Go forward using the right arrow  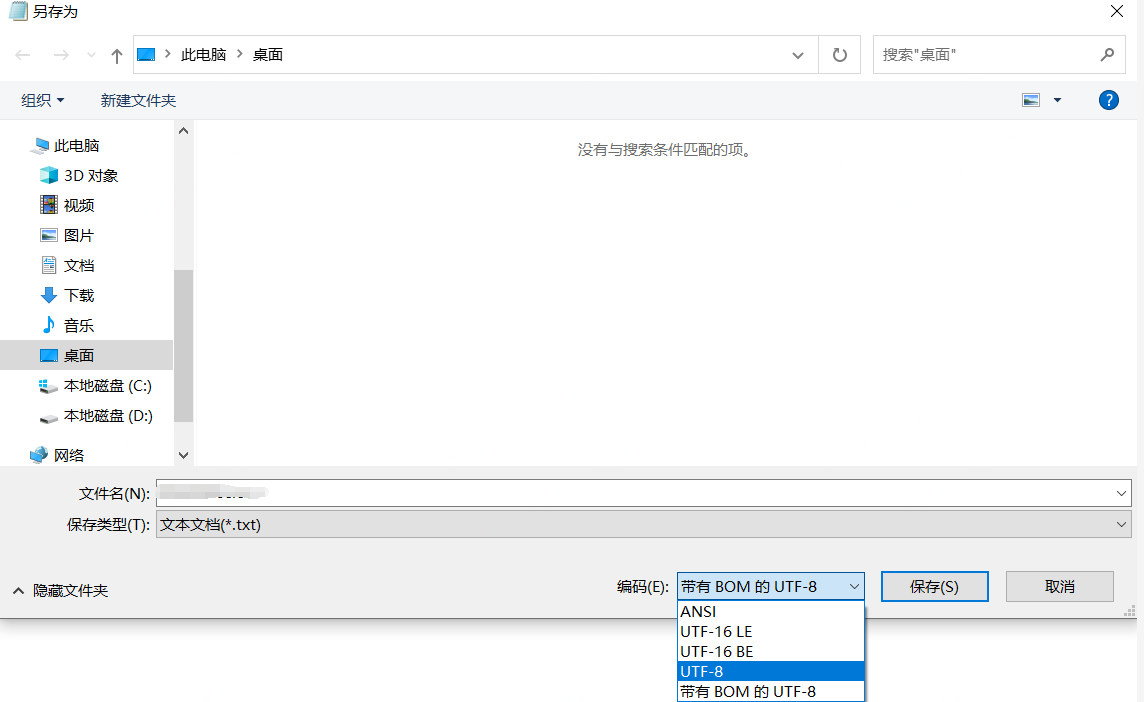pos(61,55)
